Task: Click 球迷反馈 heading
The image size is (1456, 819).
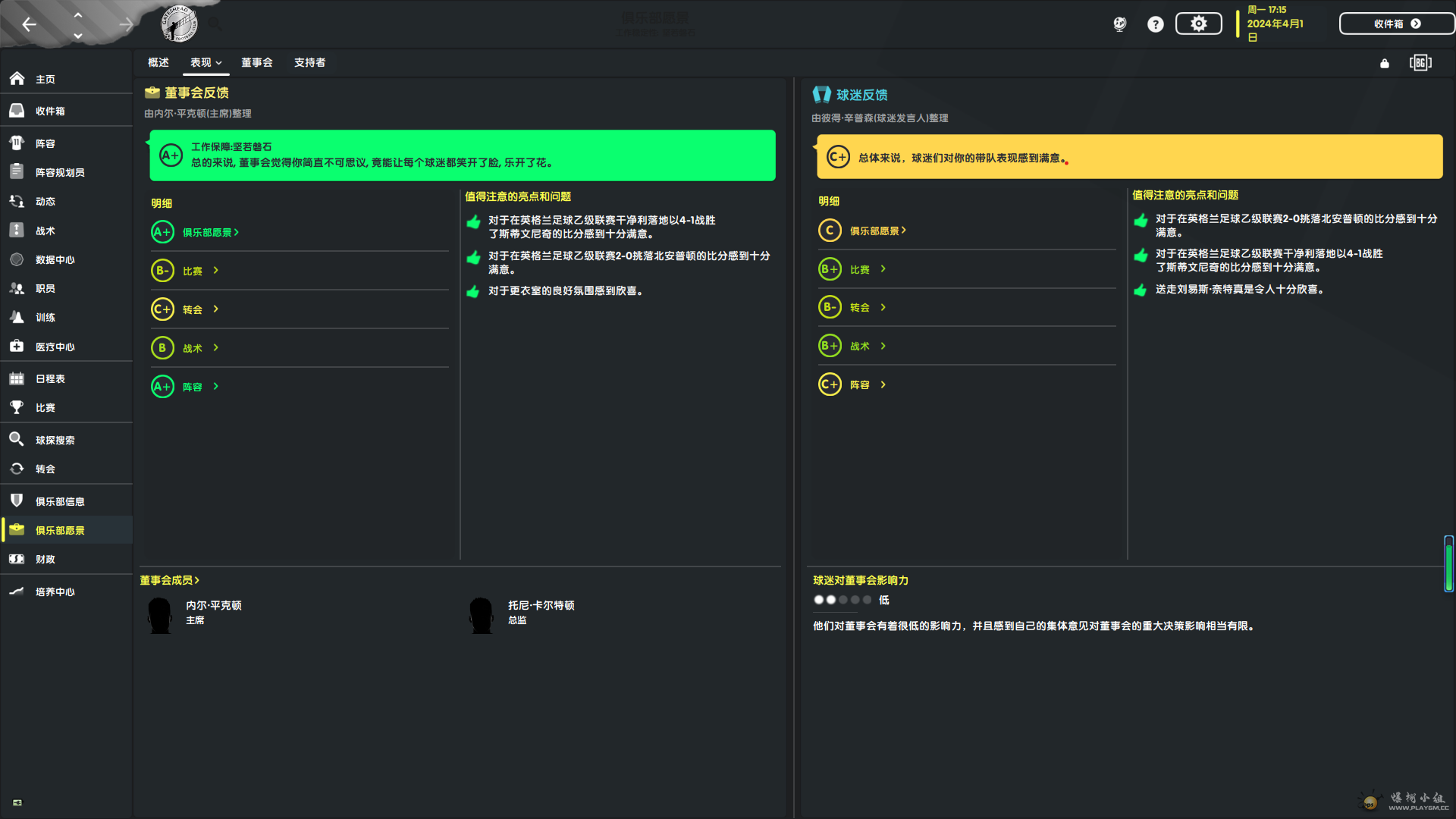Action: click(x=861, y=95)
